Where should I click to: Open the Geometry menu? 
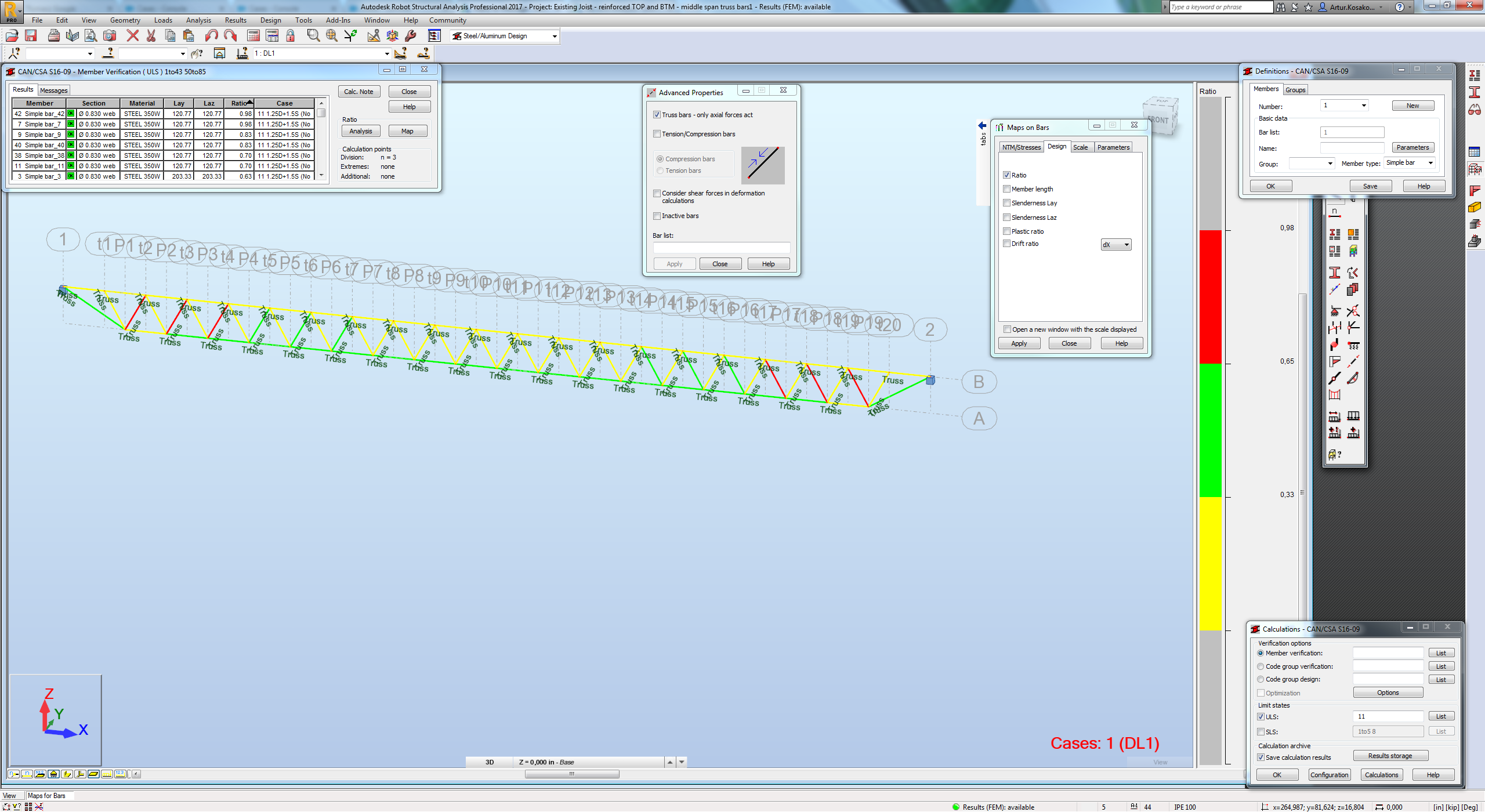(125, 20)
